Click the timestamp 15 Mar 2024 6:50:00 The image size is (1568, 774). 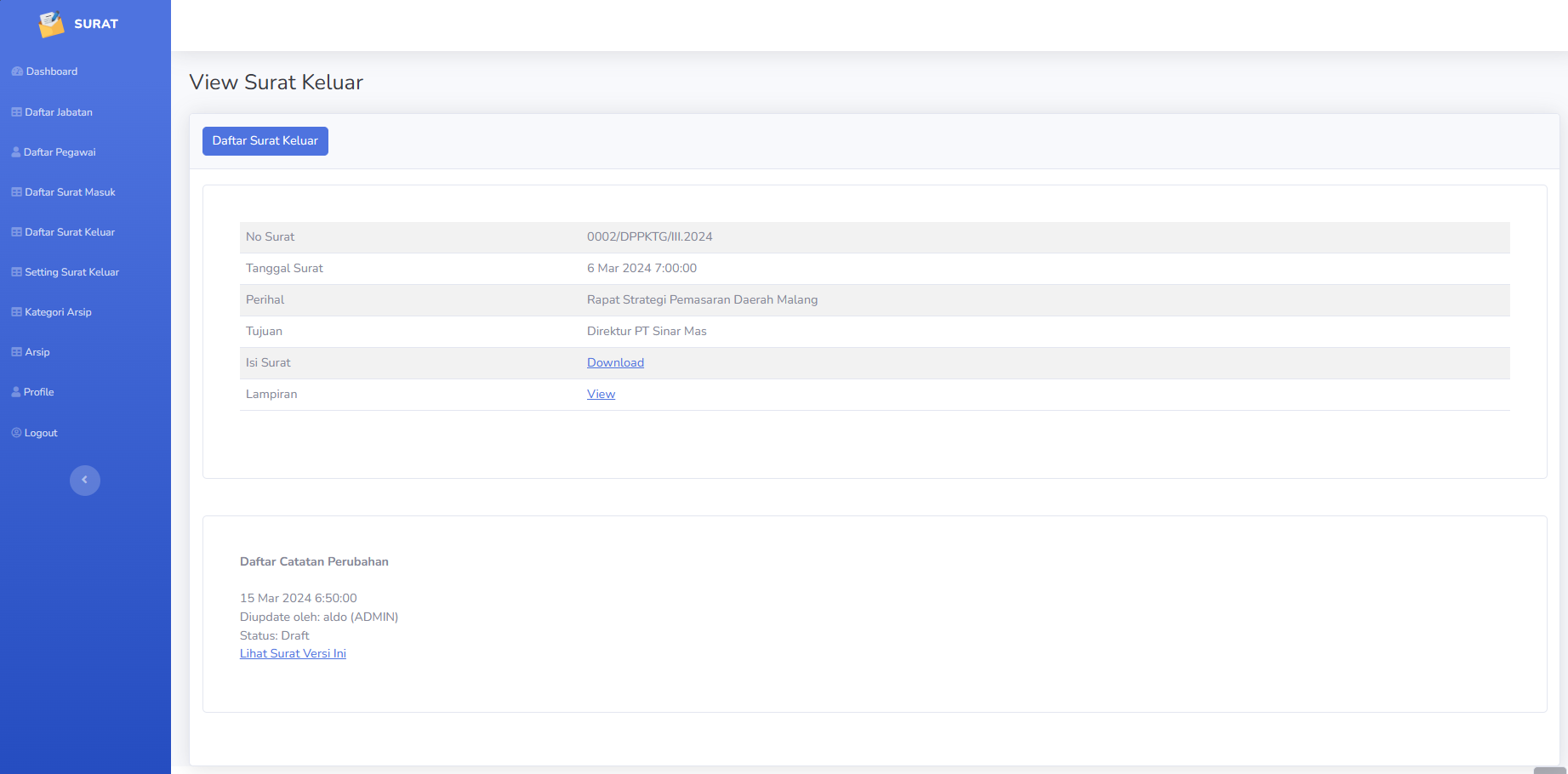tap(299, 598)
